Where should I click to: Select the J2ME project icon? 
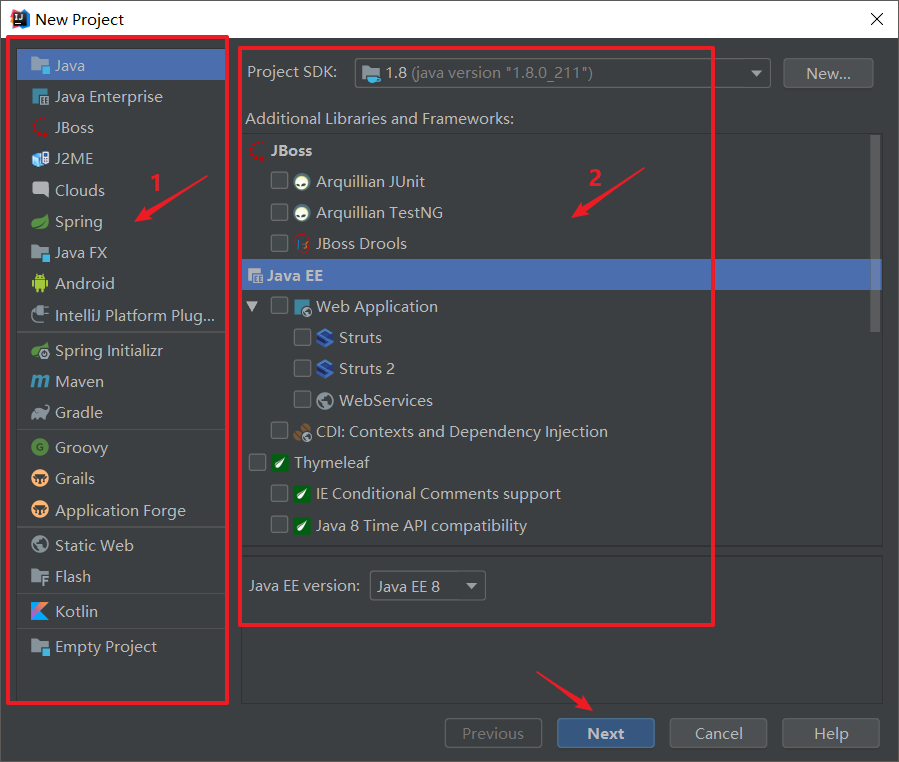[x=40, y=159]
